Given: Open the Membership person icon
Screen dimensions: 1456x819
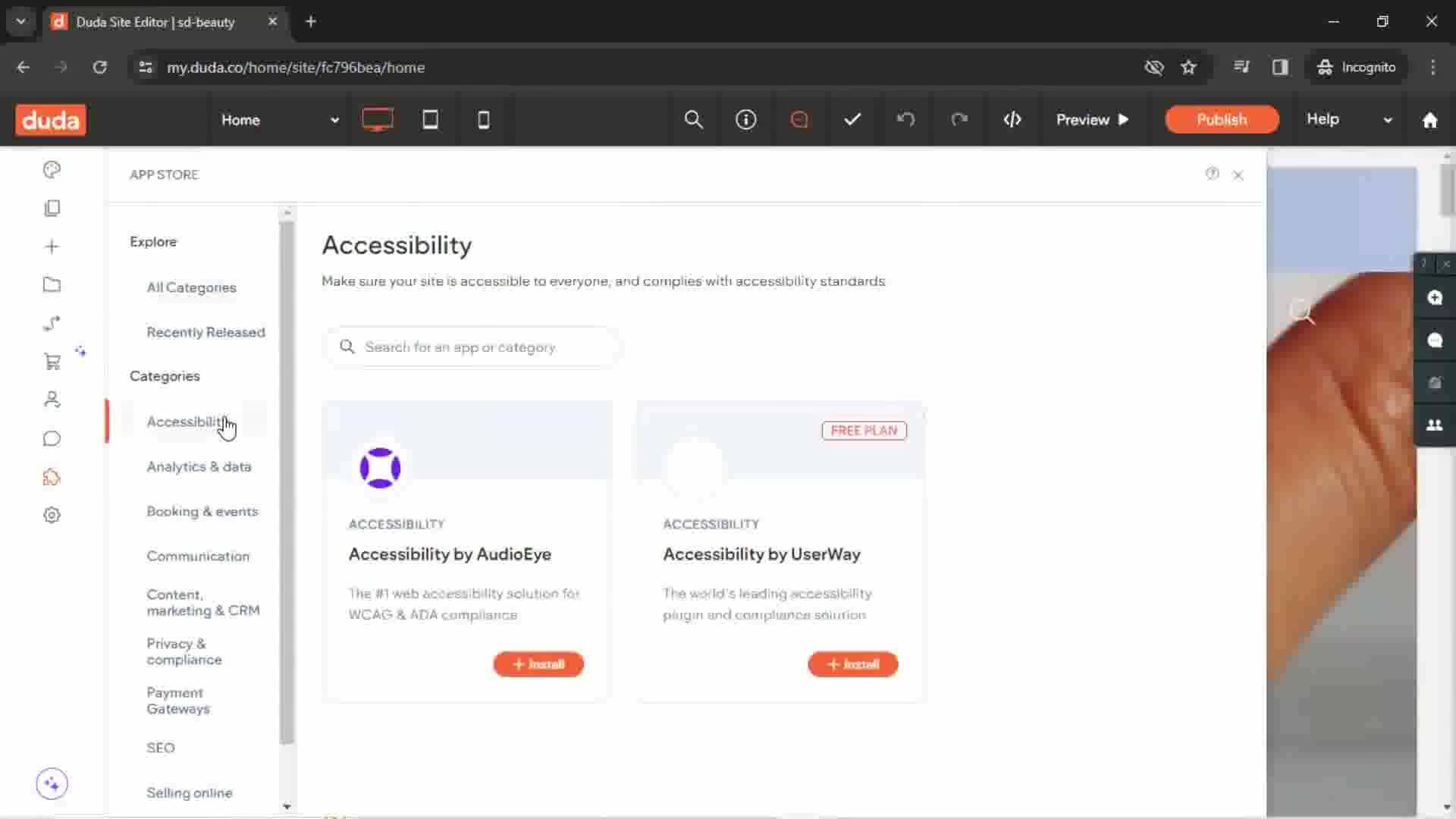Looking at the screenshot, I should 52,400.
